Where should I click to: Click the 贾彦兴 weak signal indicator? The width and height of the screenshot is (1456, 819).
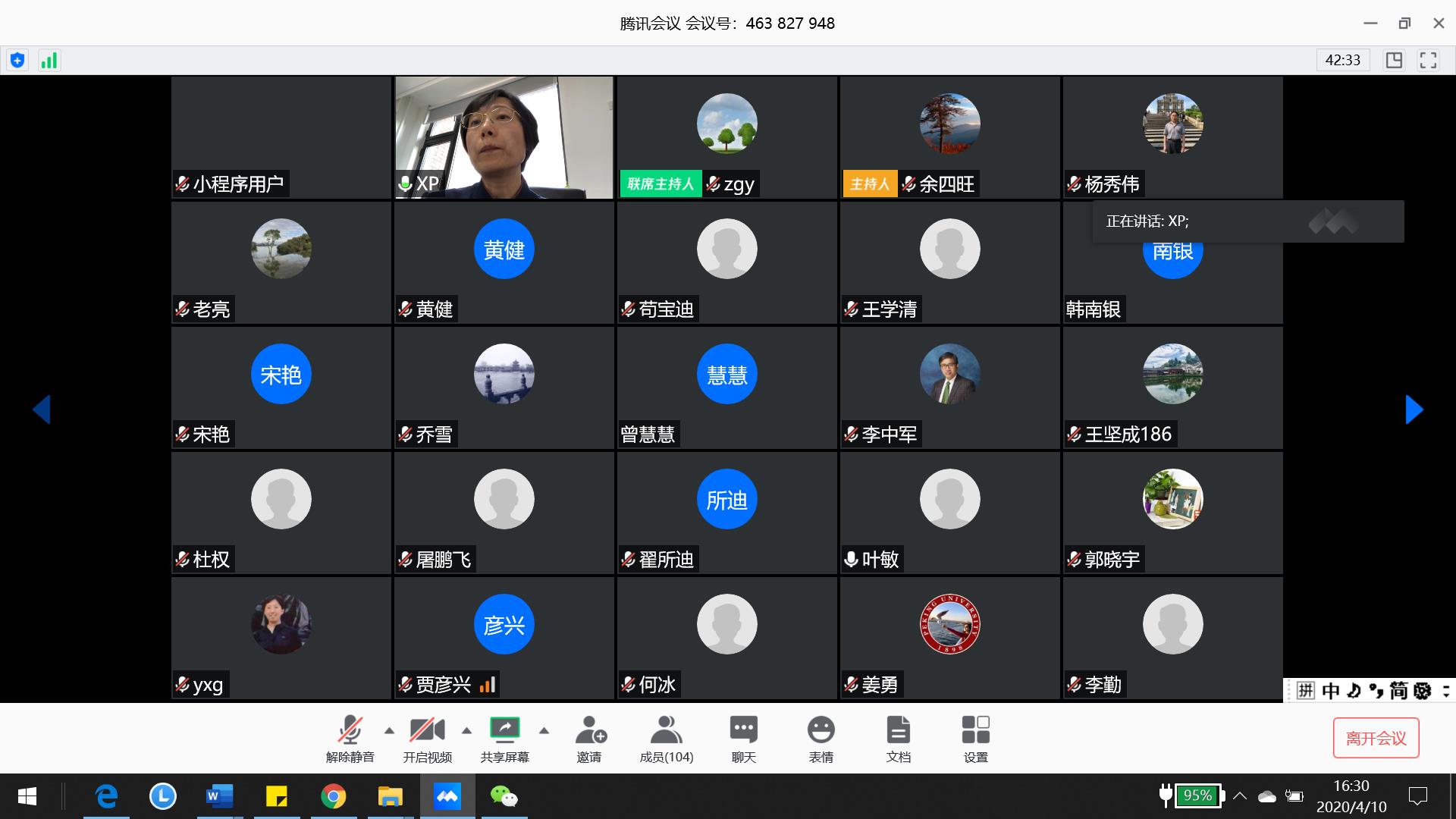tap(487, 684)
